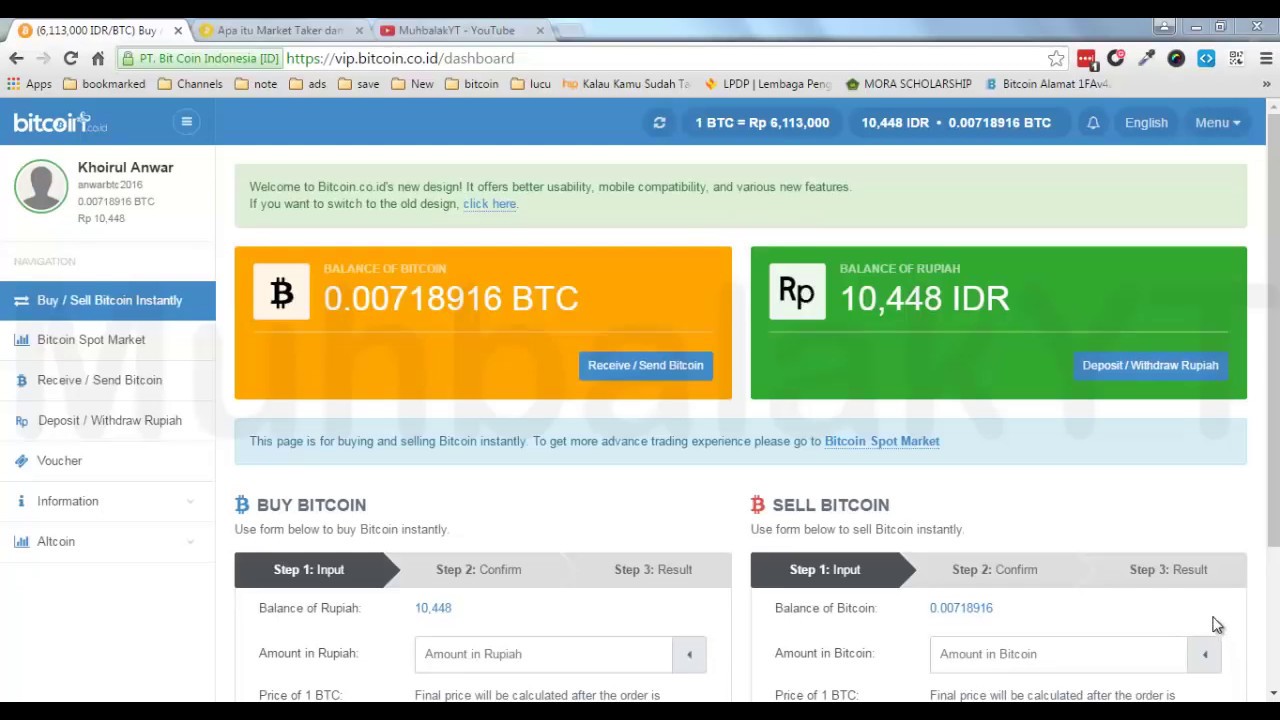Expand the Information sidebar section

pyautogui.click(x=107, y=501)
